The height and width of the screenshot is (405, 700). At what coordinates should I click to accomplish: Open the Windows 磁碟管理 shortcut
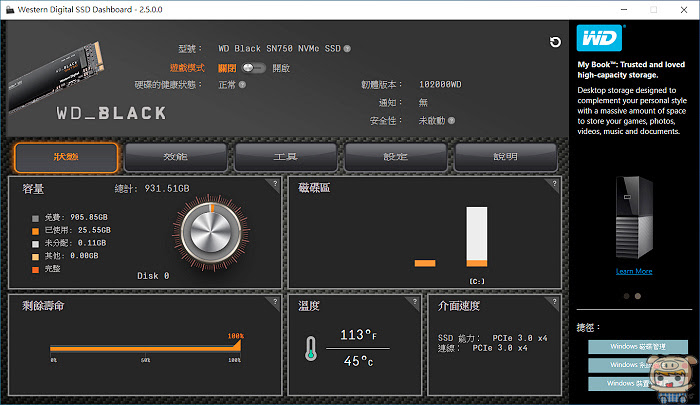[638, 347]
